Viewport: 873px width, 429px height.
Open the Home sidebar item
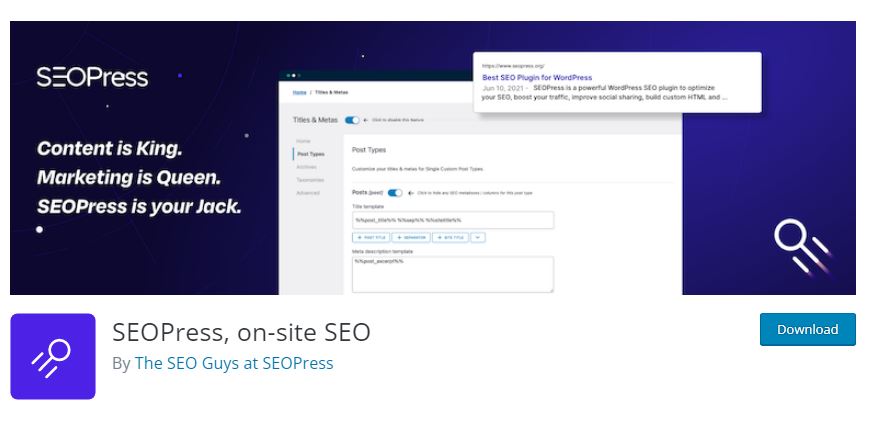pos(303,141)
